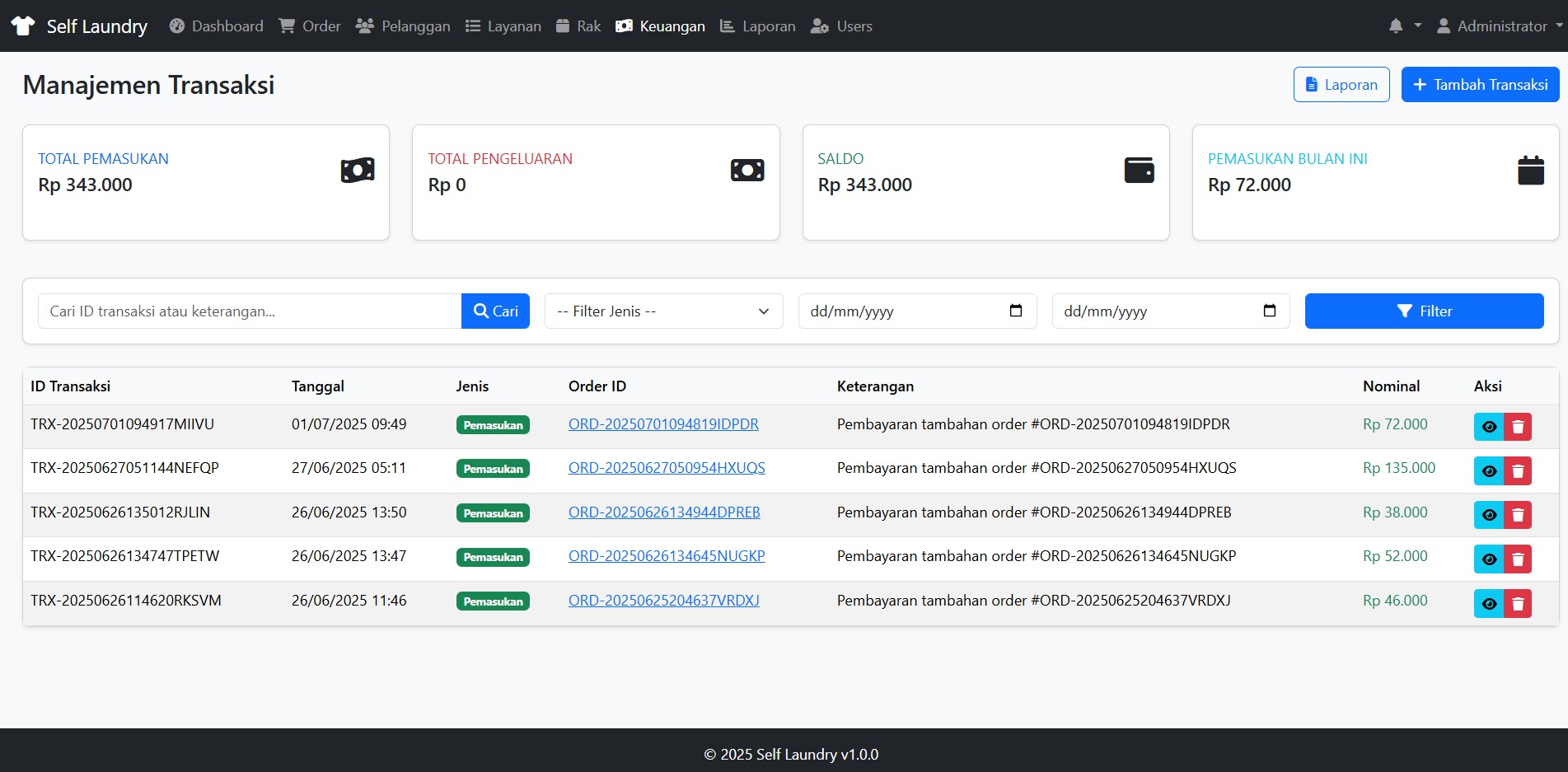Image resolution: width=1568 pixels, height=772 pixels.
Task: Delete transaction TRX-20250626114620RKSVM
Action: [x=1518, y=603]
